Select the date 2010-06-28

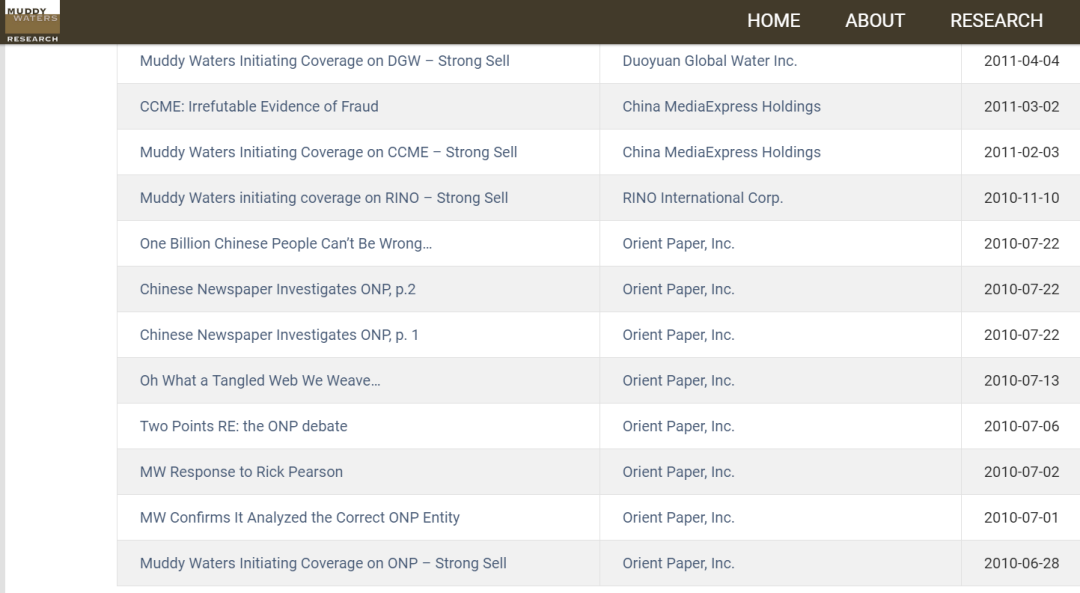pos(1021,563)
